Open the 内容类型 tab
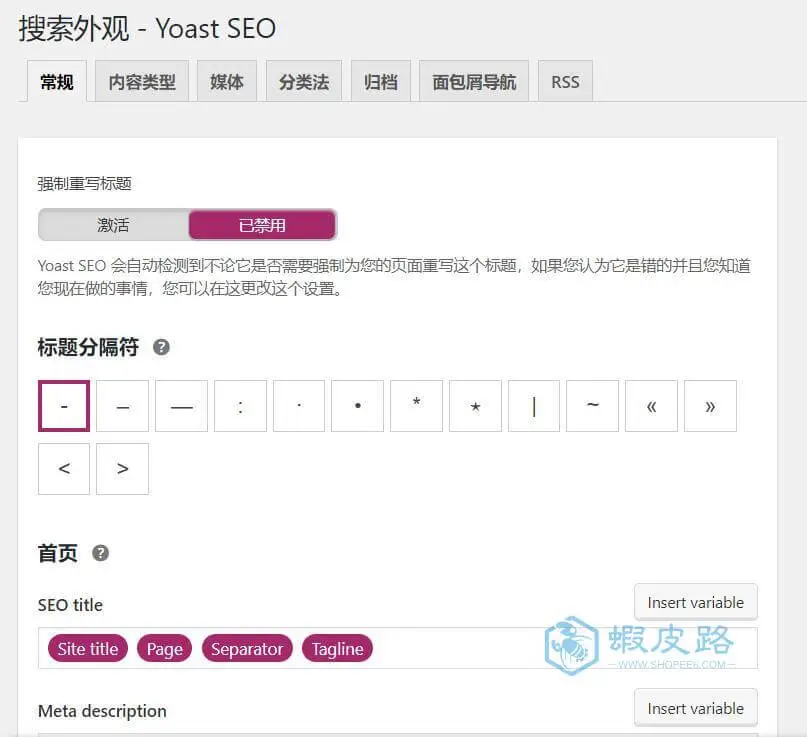This screenshot has height=737, width=807. click(x=142, y=81)
